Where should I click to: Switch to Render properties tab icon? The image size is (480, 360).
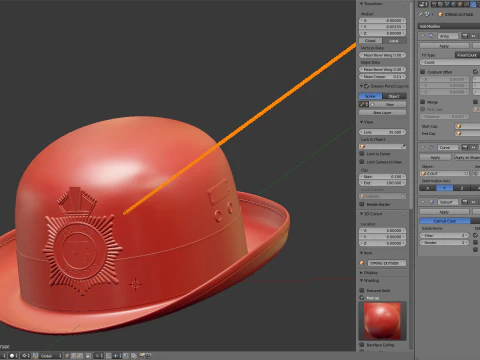coord(434,4)
